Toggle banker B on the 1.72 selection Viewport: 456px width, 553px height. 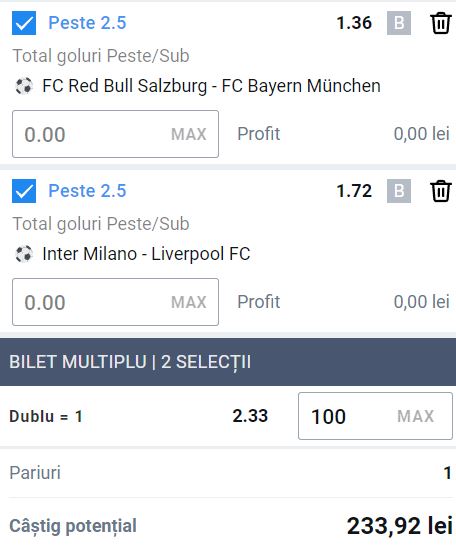(x=399, y=191)
